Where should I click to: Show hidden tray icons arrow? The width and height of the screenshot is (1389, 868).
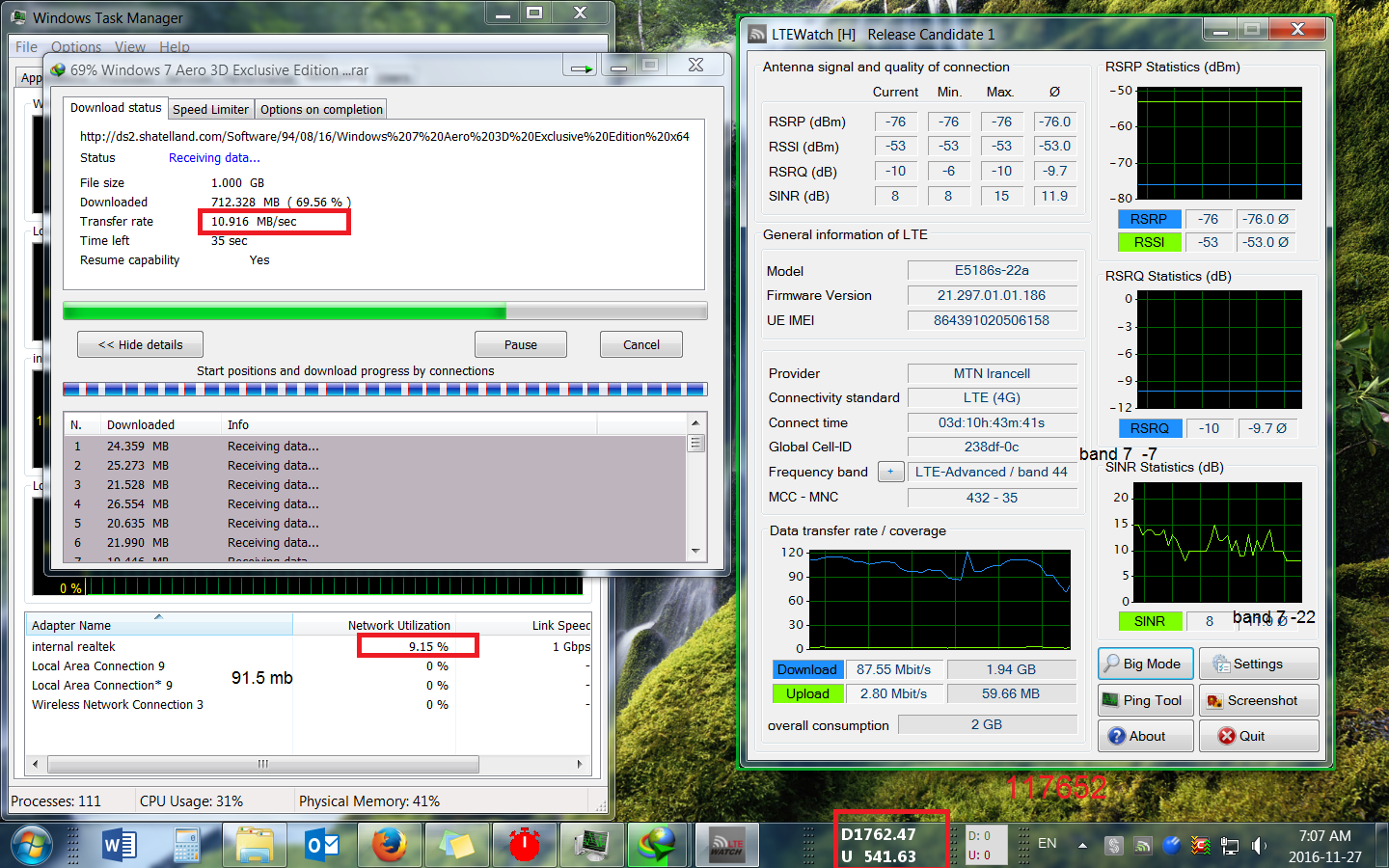1082,846
